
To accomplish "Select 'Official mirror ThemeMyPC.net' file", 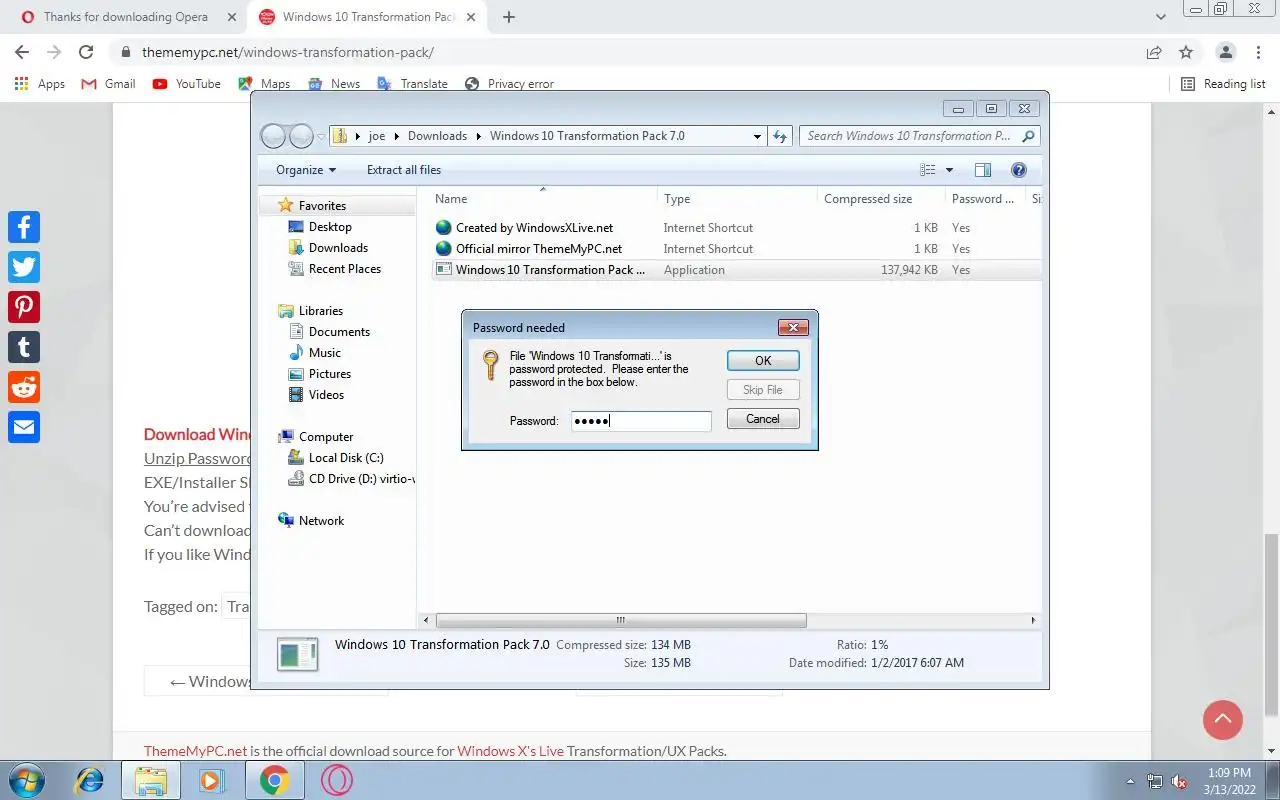I will [x=539, y=249].
